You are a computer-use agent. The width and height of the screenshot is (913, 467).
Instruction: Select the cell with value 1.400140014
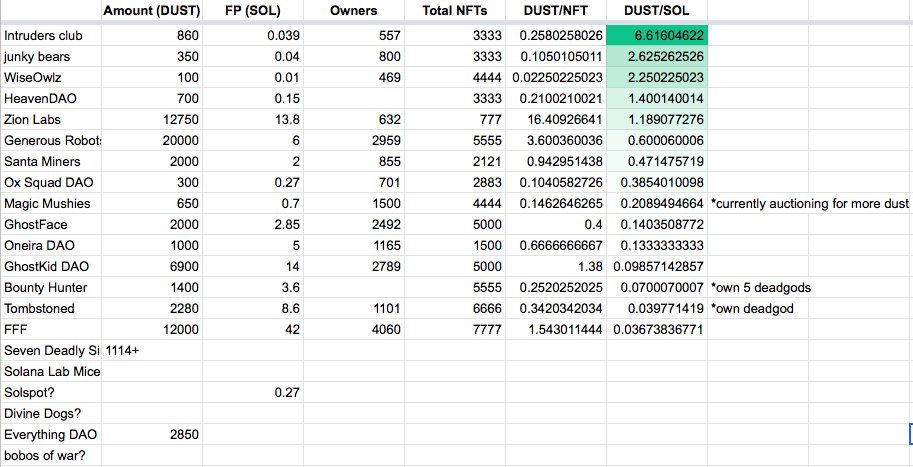pos(657,98)
